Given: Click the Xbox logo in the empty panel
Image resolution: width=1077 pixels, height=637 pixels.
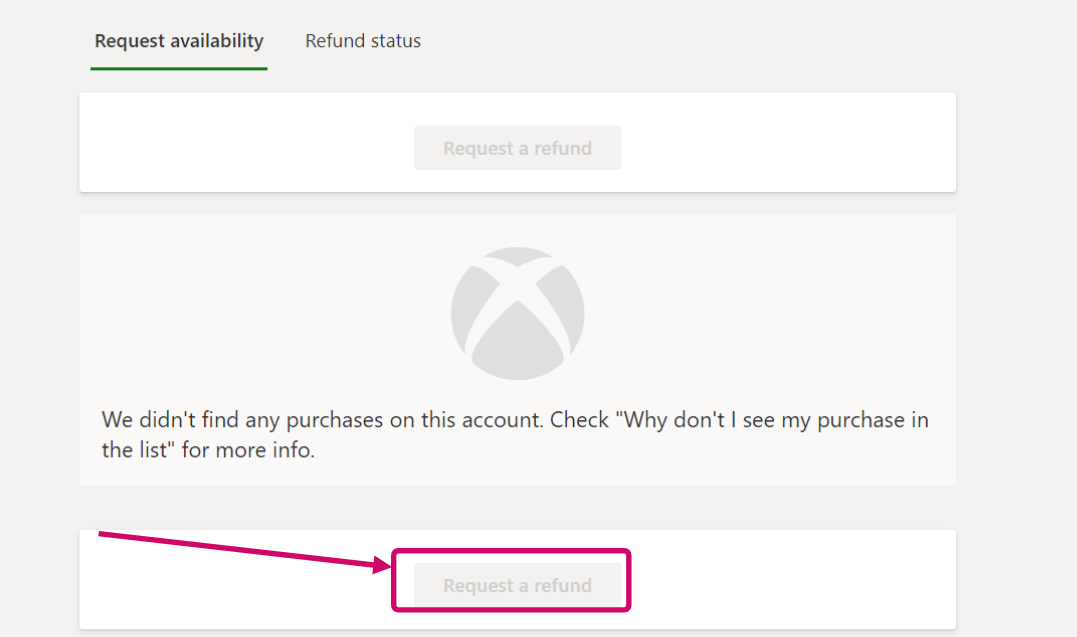Looking at the screenshot, I should (517, 313).
